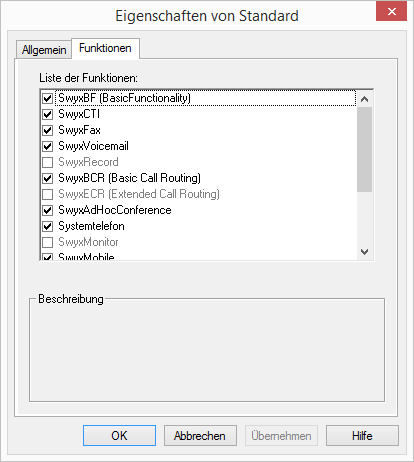
Task: Click the list scroll down arrow
Action: [364, 252]
